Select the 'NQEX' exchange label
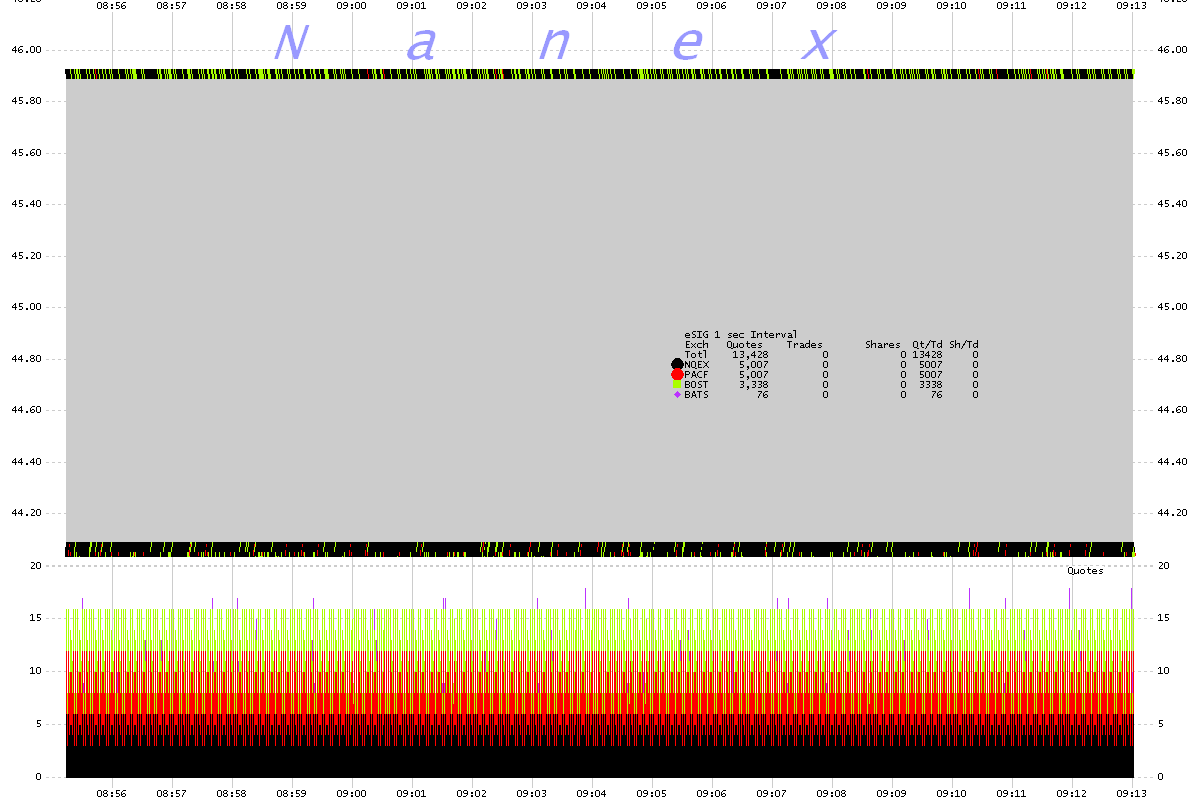 pos(696,364)
